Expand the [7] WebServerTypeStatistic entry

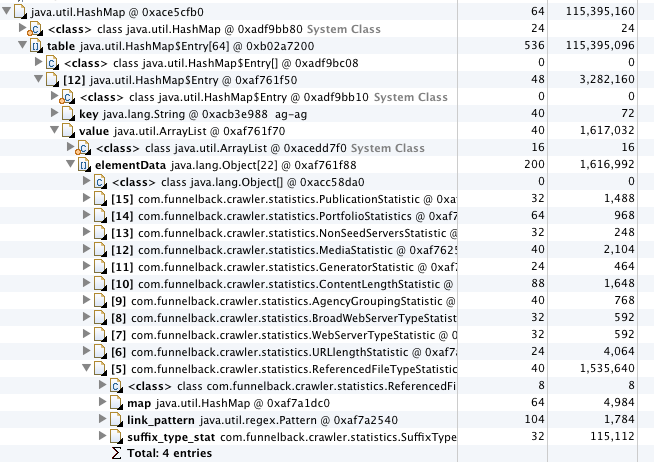87,334
